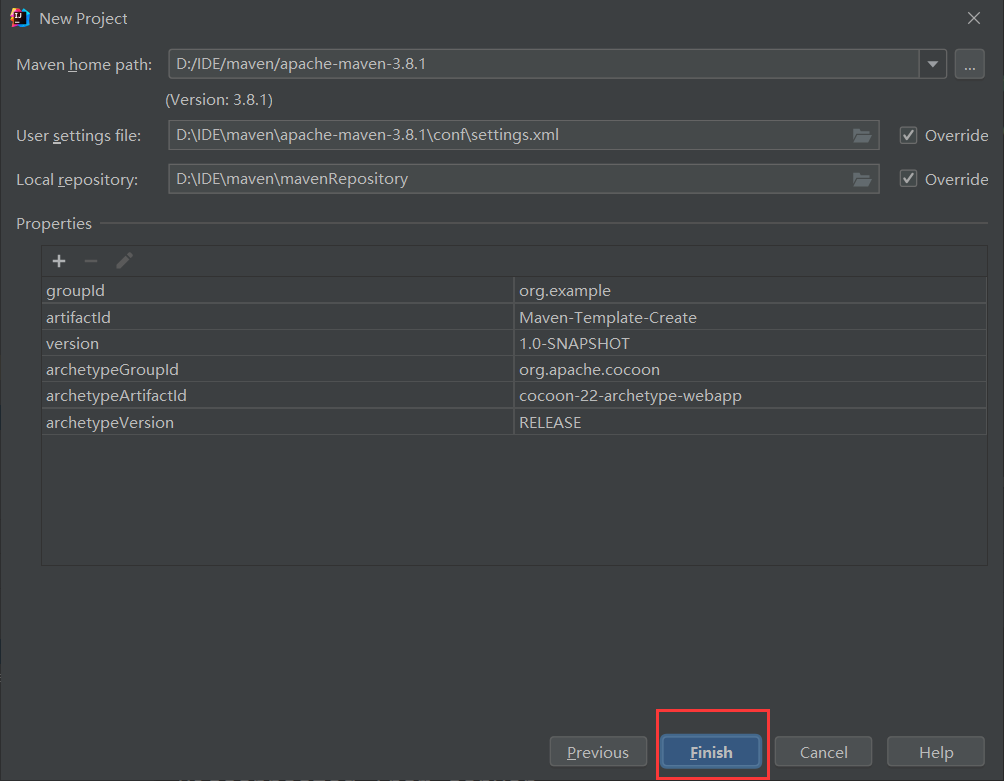The height and width of the screenshot is (781, 1004).
Task: Uncheck Override for Local repository
Action: [x=908, y=179]
